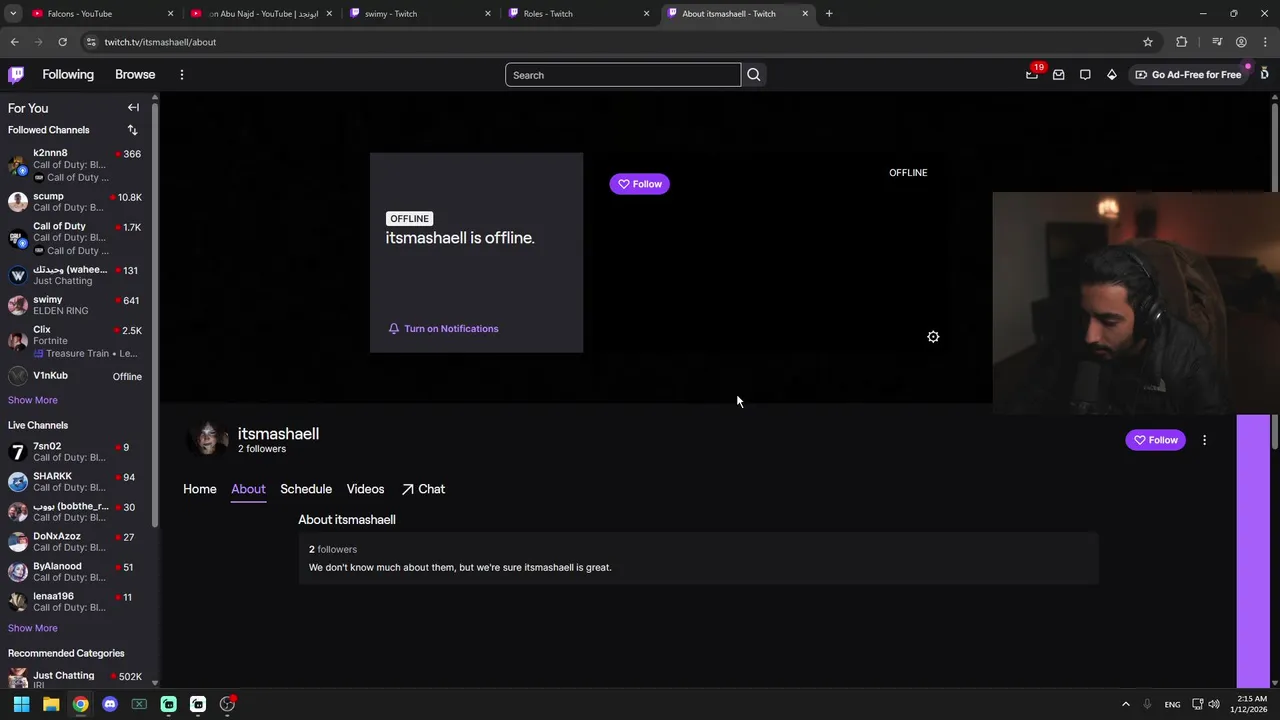The height and width of the screenshot is (720, 1280).
Task: Follow itsmashaell from the channel header
Action: tap(1156, 440)
